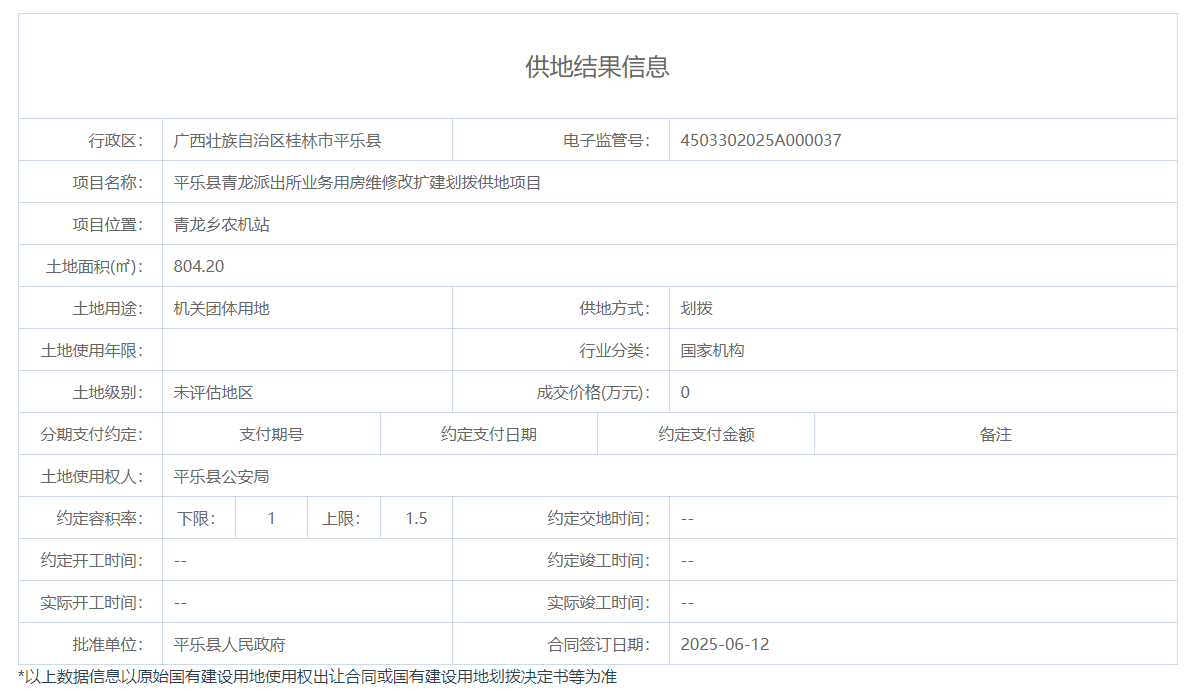1192x691 pixels.
Task: Click the administrative region value 广西壮族自治区桂林市平乐县
Action: [x=277, y=140]
